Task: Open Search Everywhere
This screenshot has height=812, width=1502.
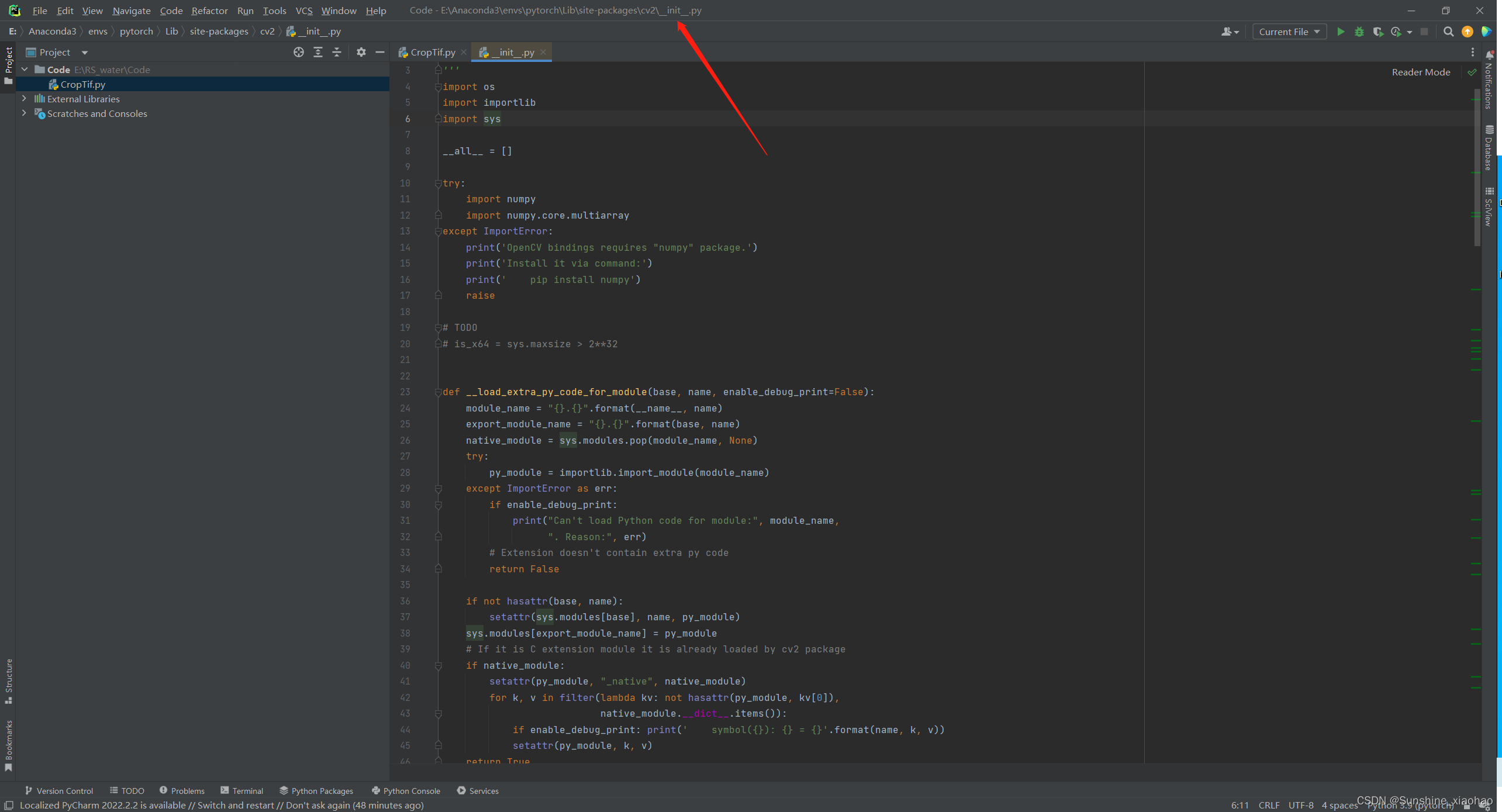Action: (1448, 32)
